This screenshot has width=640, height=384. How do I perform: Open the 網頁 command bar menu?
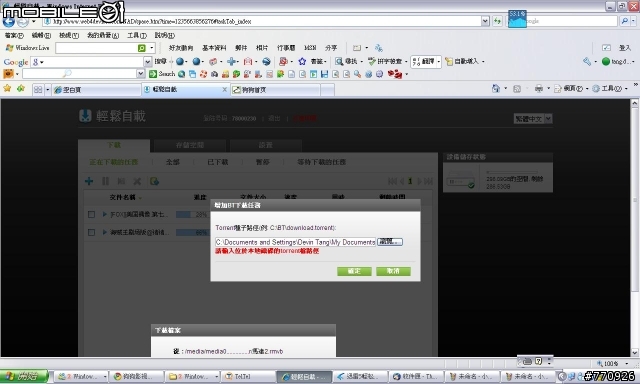pos(571,89)
